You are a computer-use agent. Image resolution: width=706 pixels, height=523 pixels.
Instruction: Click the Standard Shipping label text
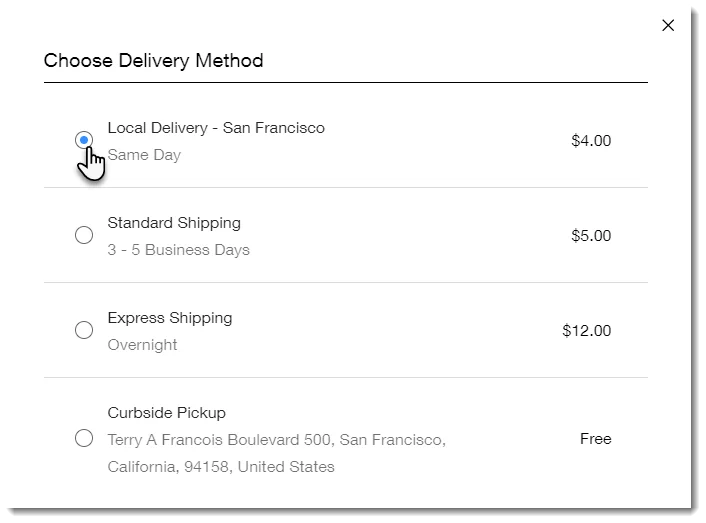tap(174, 223)
